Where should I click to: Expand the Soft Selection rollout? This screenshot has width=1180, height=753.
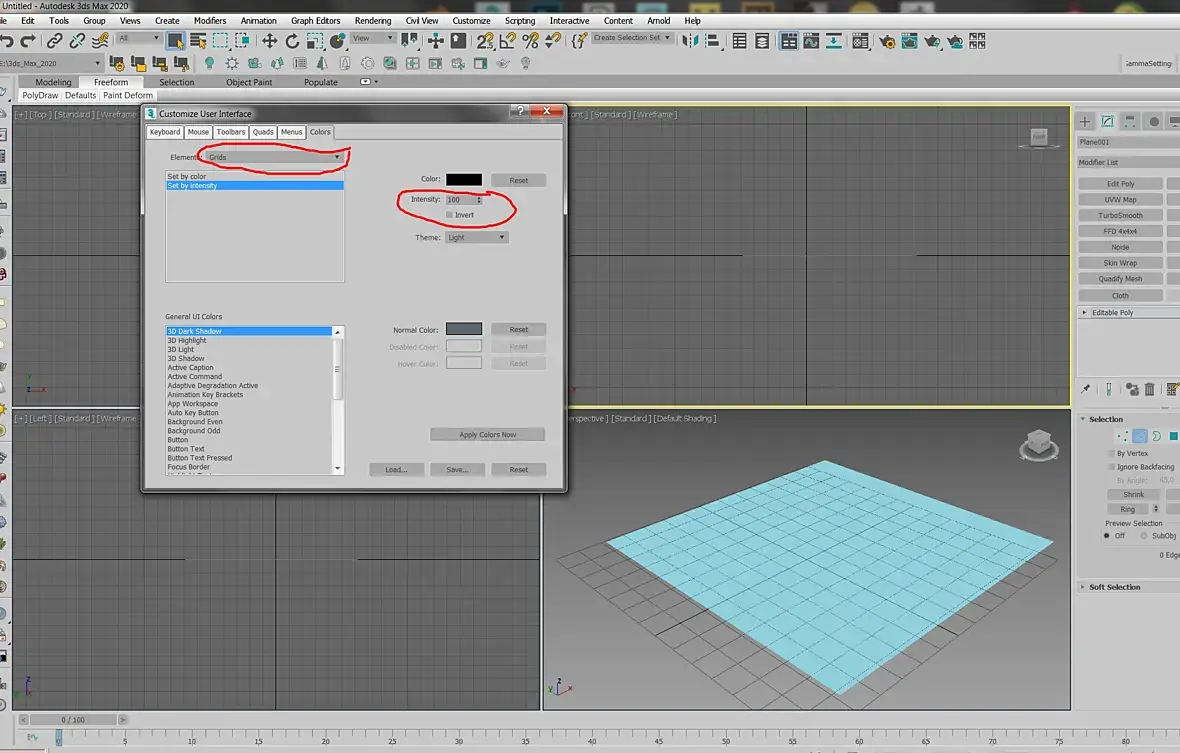[1114, 587]
